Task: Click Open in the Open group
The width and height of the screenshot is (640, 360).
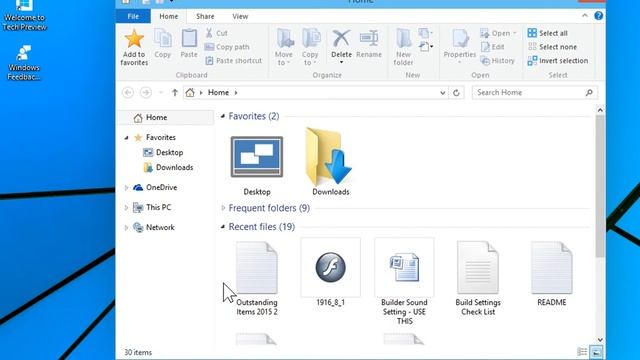Action: pyautogui.click(x=498, y=33)
